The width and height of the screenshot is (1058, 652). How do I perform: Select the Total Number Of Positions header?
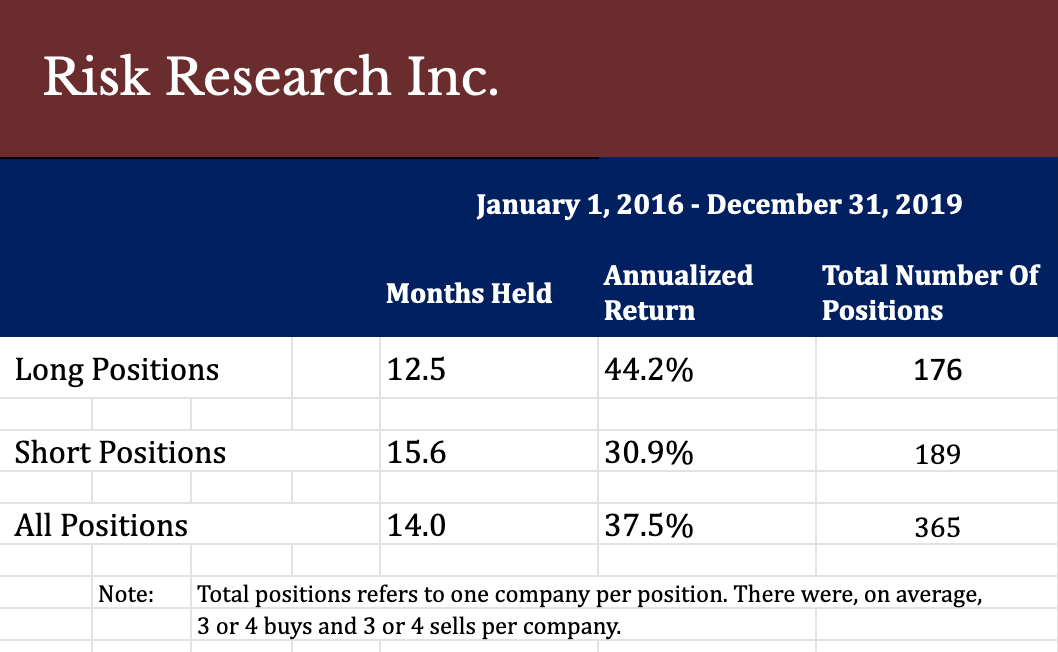(930, 293)
